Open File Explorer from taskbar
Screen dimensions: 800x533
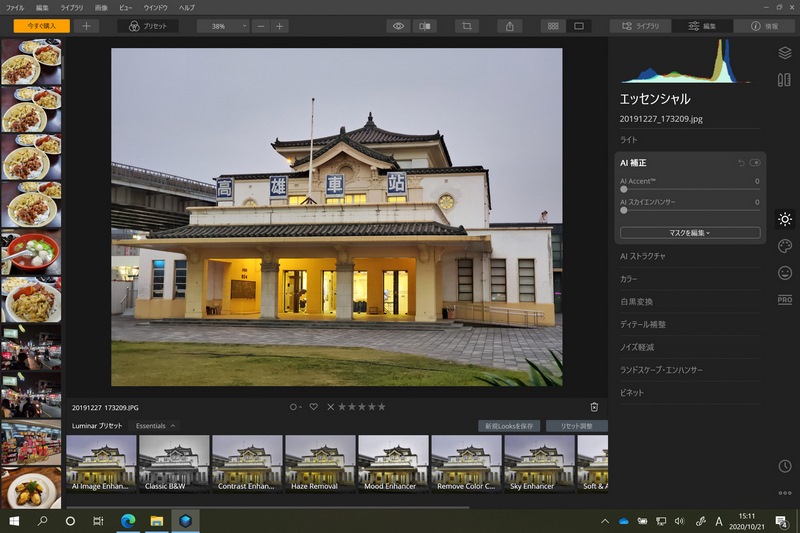click(x=157, y=521)
